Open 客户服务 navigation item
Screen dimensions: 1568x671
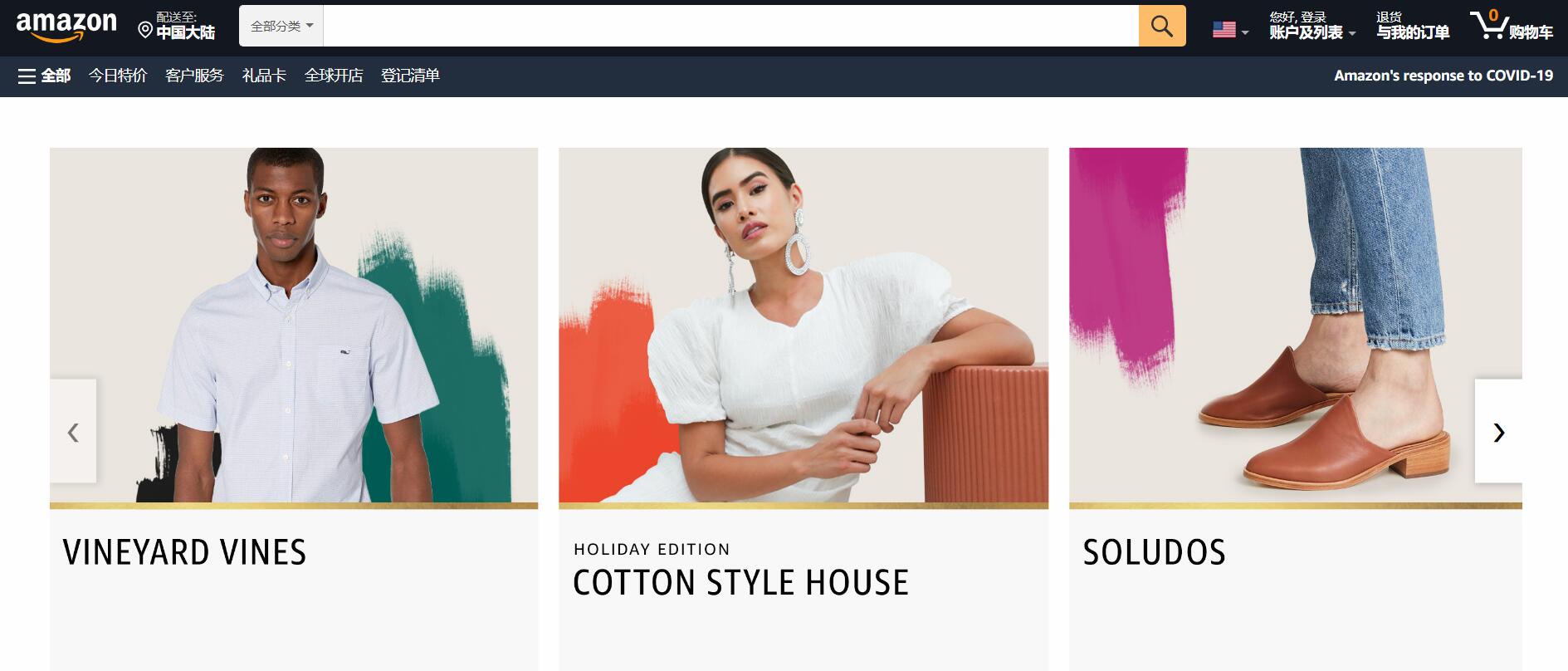pyautogui.click(x=194, y=76)
